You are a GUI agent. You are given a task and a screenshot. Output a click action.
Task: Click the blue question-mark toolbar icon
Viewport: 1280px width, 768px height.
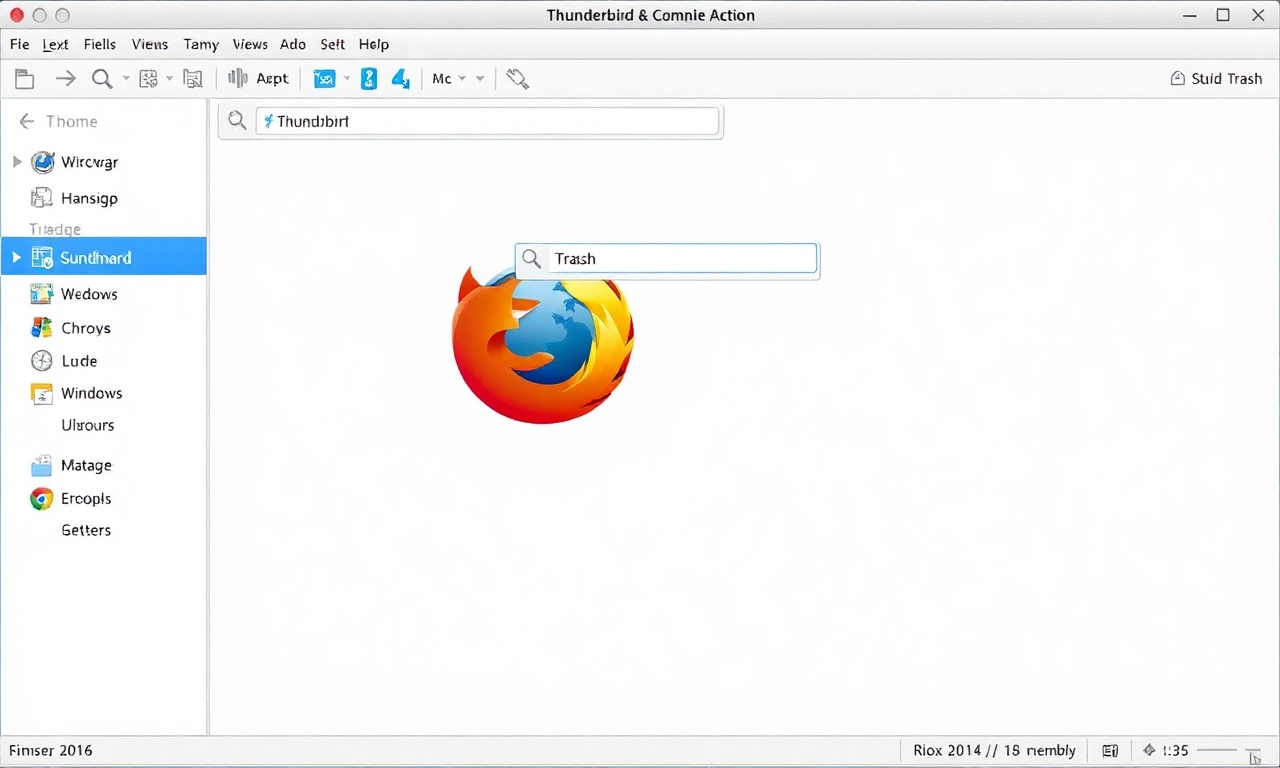[369, 79]
